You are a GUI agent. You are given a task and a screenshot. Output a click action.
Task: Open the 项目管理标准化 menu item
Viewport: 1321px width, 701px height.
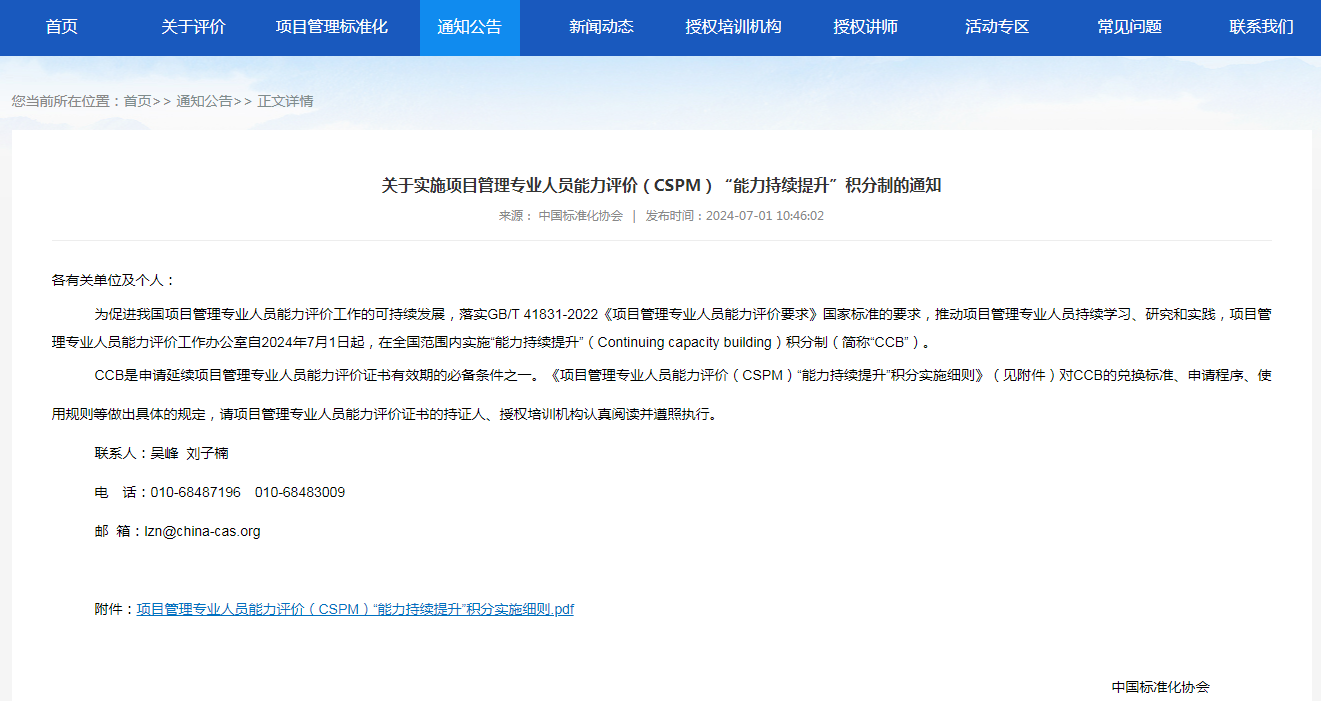pos(331,27)
